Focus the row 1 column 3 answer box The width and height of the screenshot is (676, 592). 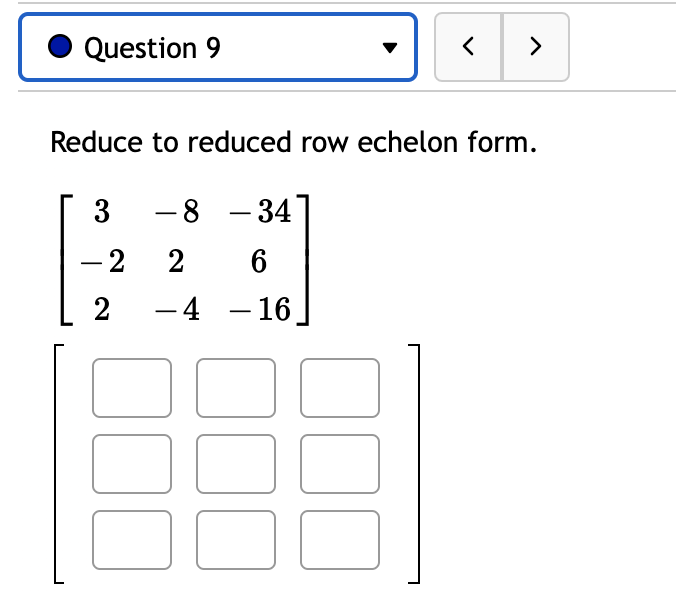click(340, 388)
